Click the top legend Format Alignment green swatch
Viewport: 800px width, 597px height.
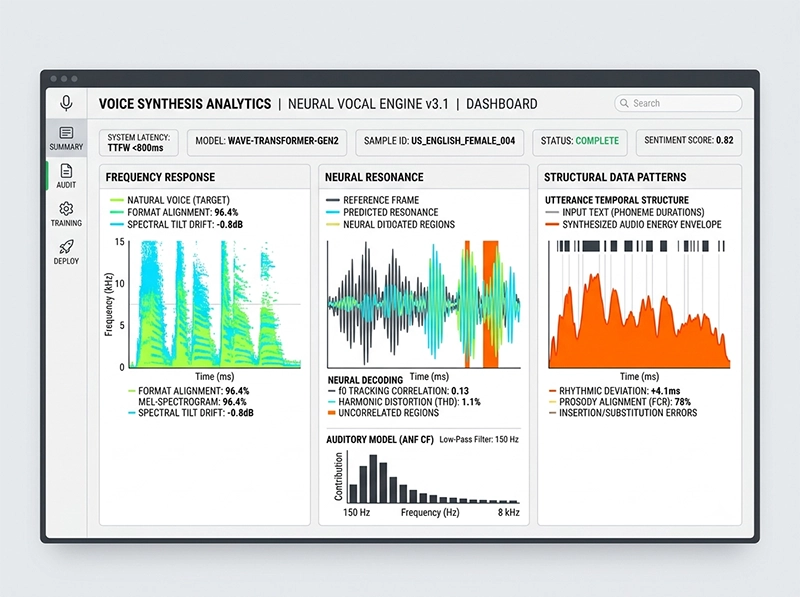116,212
